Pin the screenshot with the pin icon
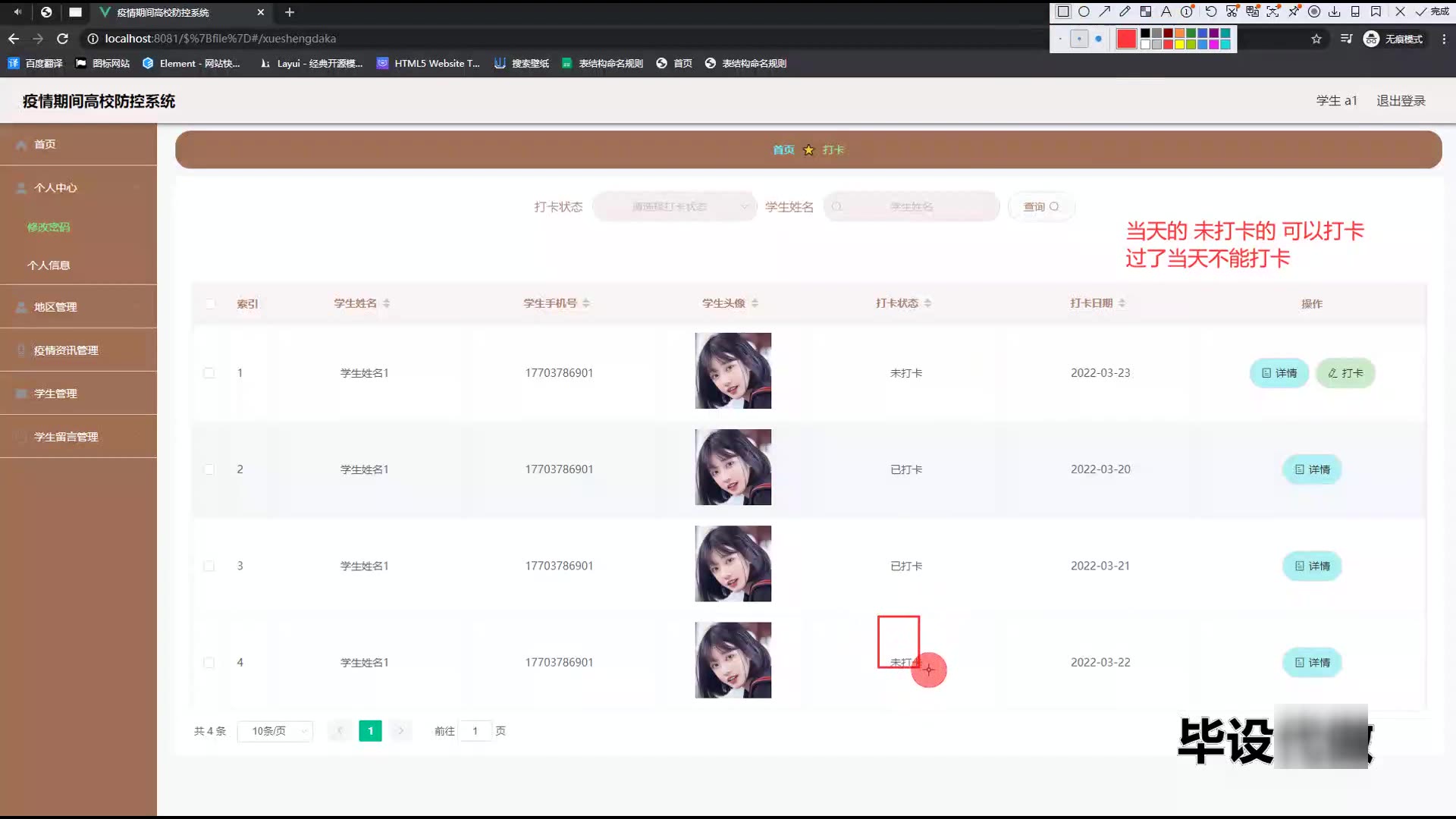Screen dimensions: 1456x819 pyautogui.click(x=1294, y=11)
